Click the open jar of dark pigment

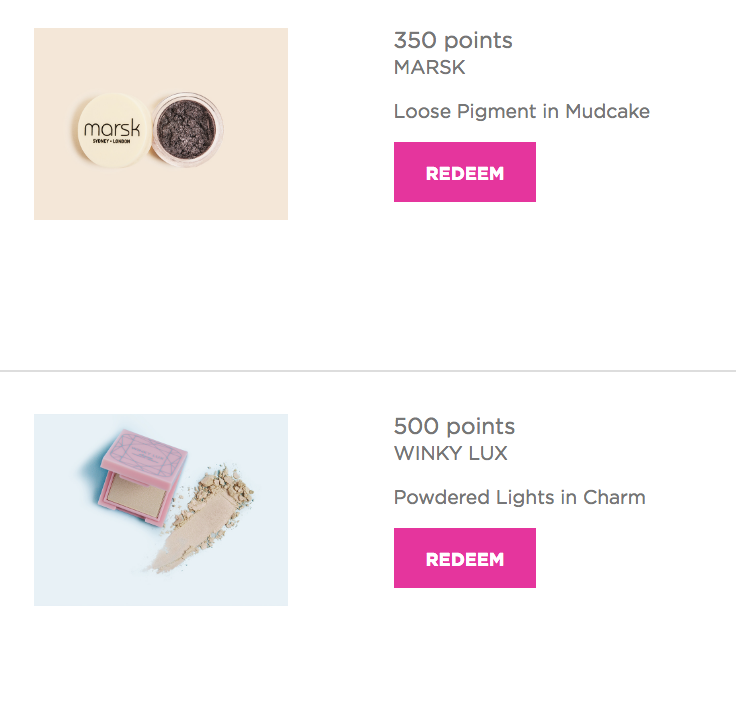187,129
